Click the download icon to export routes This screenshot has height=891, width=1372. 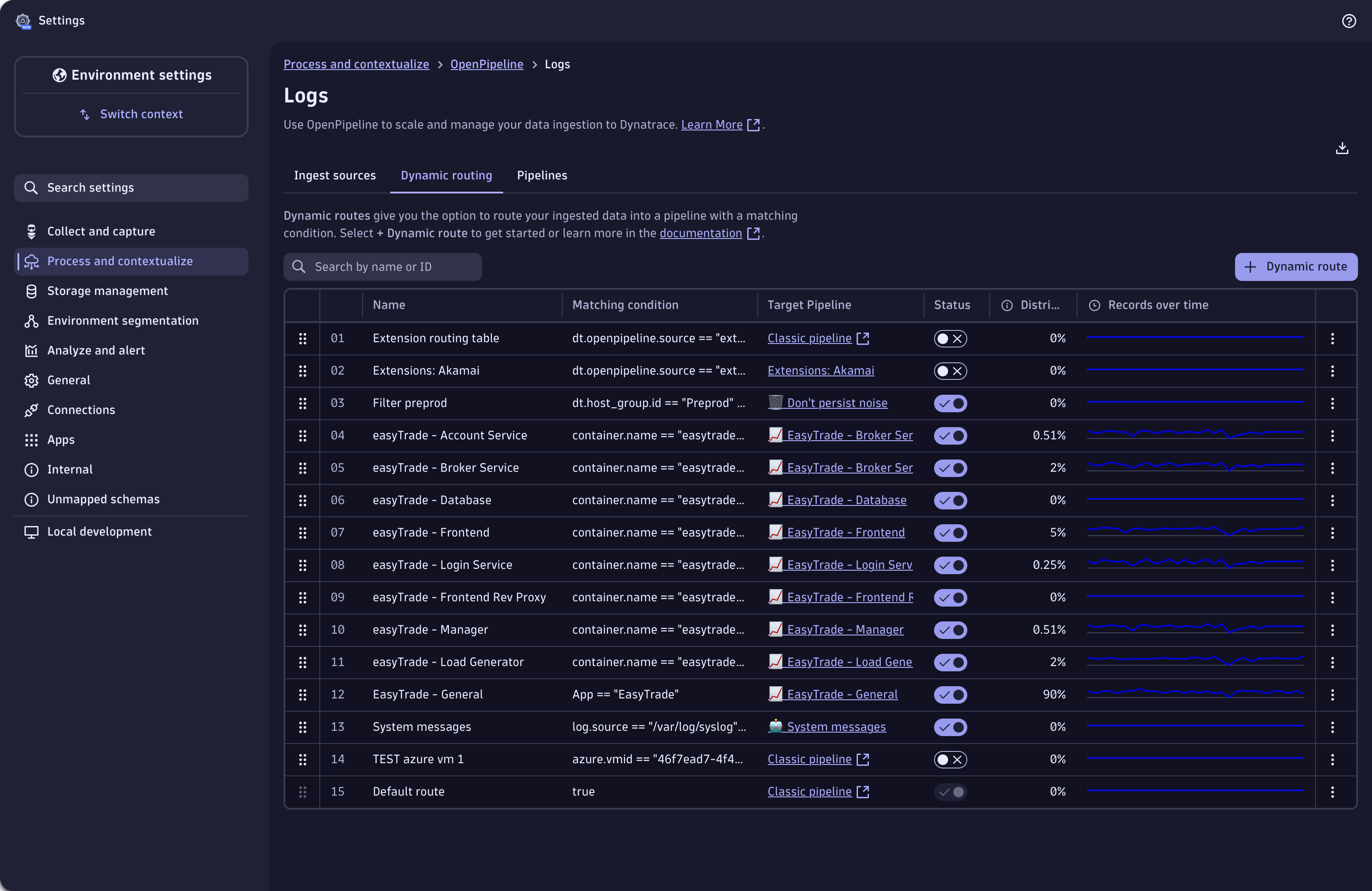pos(1343,149)
